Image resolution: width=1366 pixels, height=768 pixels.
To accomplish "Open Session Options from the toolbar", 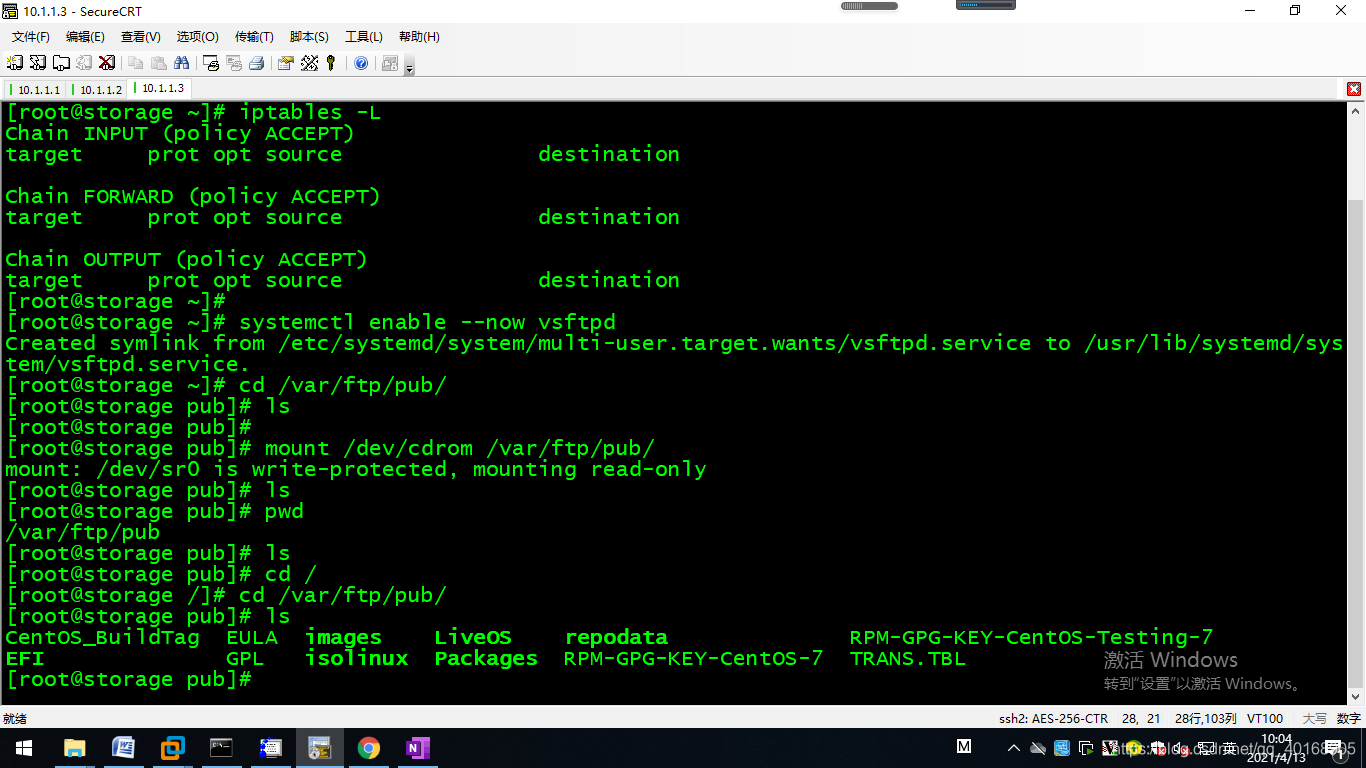I will coord(286,63).
